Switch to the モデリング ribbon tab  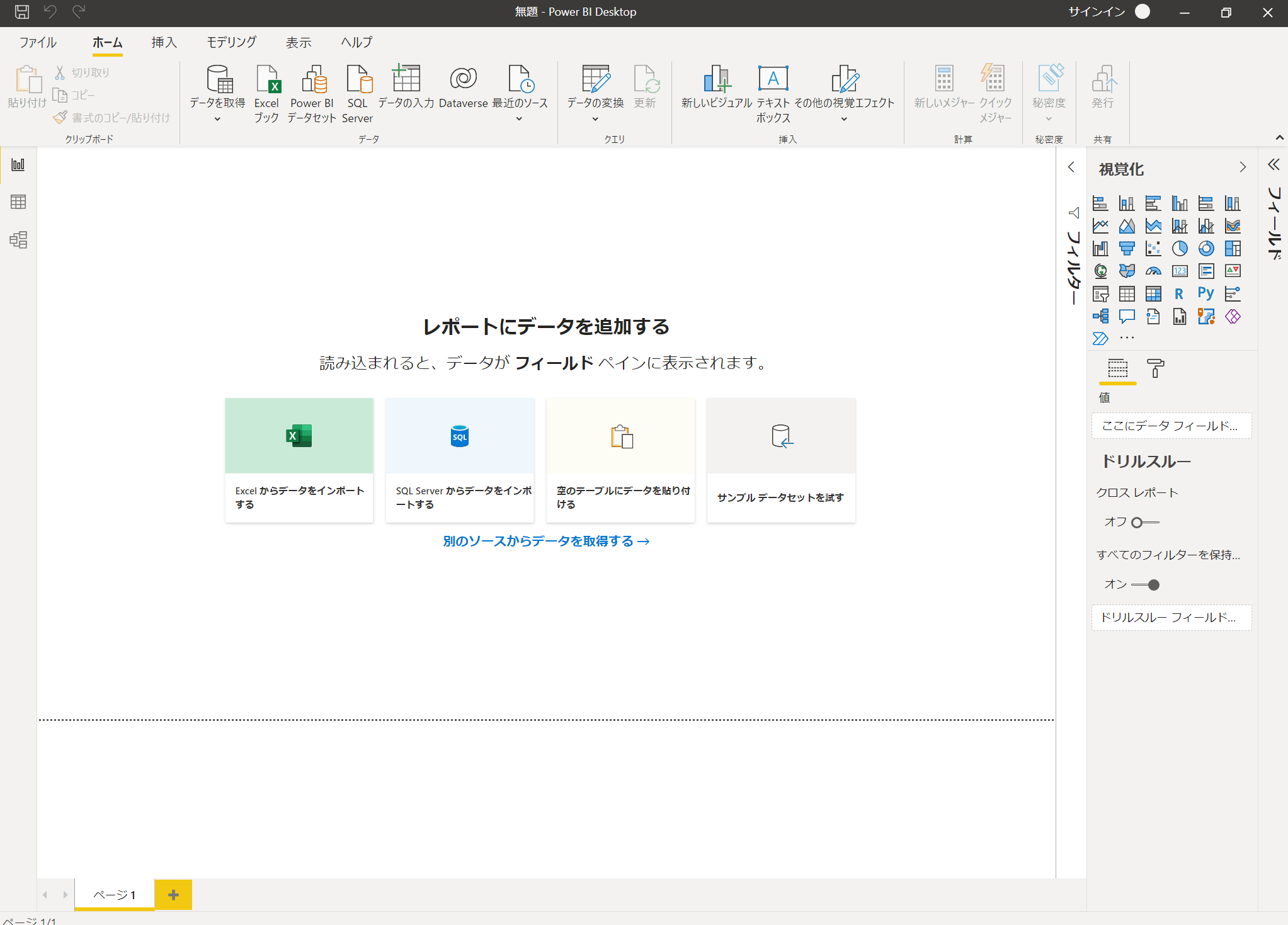[230, 42]
